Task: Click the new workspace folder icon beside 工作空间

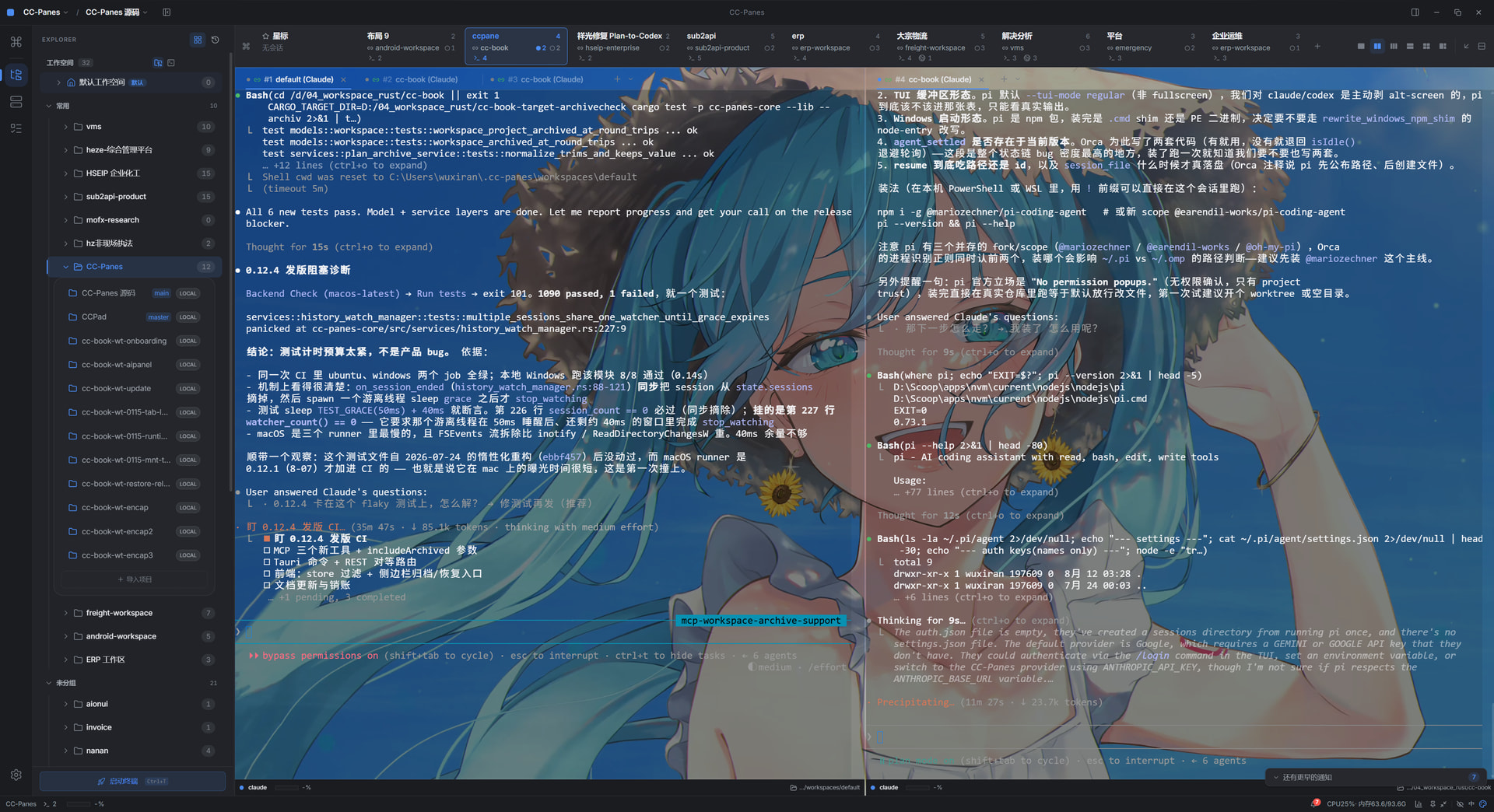Action: [x=158, y=62]
